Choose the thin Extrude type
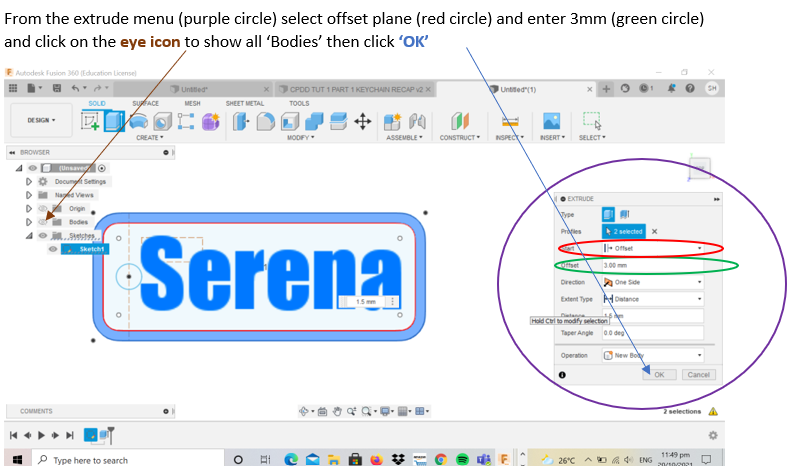This screenshot has height=466, width=801. coord(624,215)
